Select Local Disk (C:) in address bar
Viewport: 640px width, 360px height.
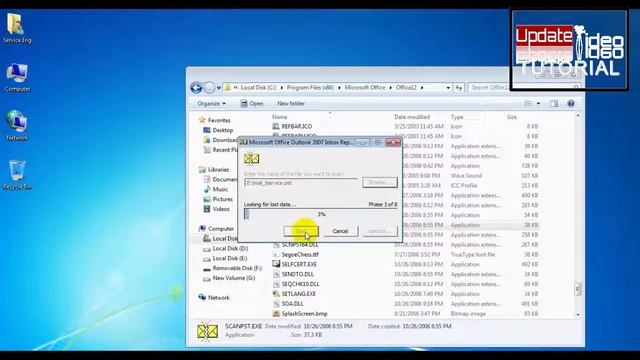[x=258, y=88]
